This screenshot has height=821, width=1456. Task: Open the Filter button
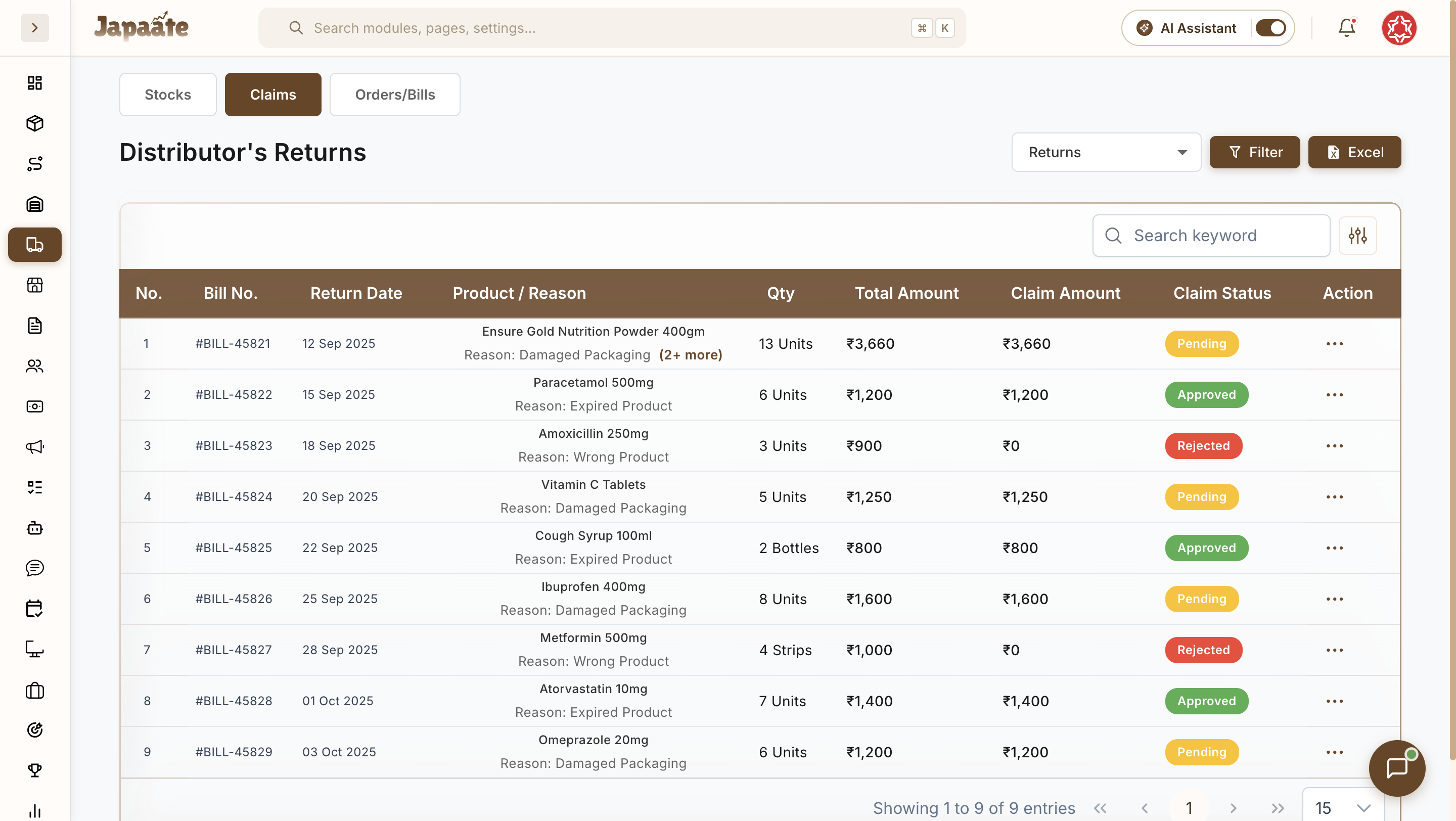click(x=1255, y=152)
